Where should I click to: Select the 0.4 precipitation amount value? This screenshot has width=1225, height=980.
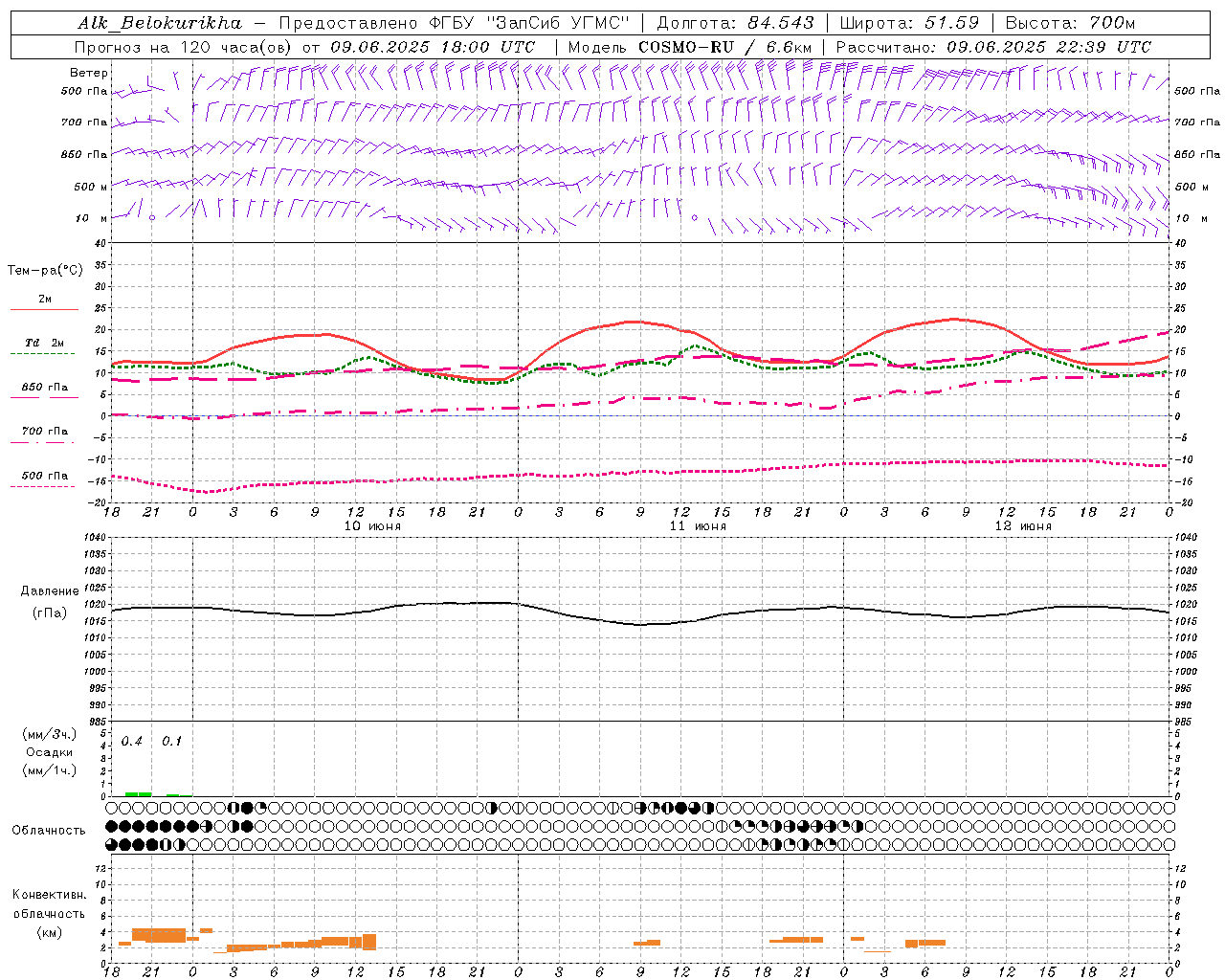click(132, 741)
